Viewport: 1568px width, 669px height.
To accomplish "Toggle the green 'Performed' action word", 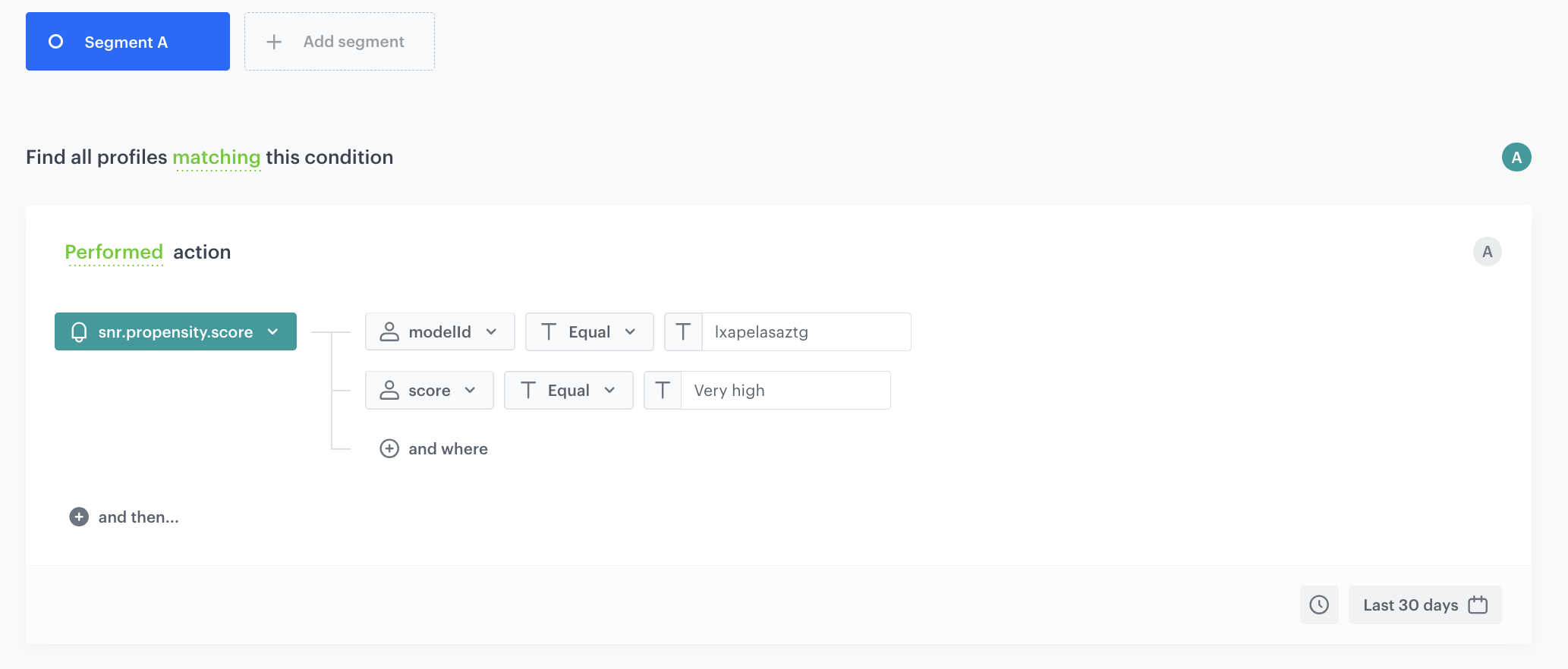I will pyautogui.click(x=114, y=252).
